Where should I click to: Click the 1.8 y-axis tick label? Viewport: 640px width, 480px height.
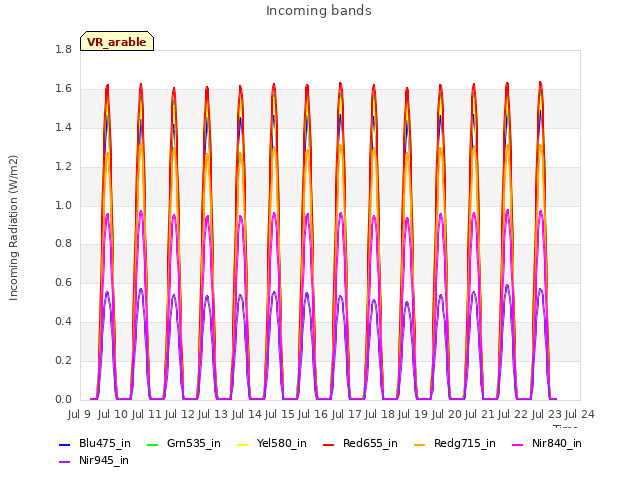coord(63,49)
